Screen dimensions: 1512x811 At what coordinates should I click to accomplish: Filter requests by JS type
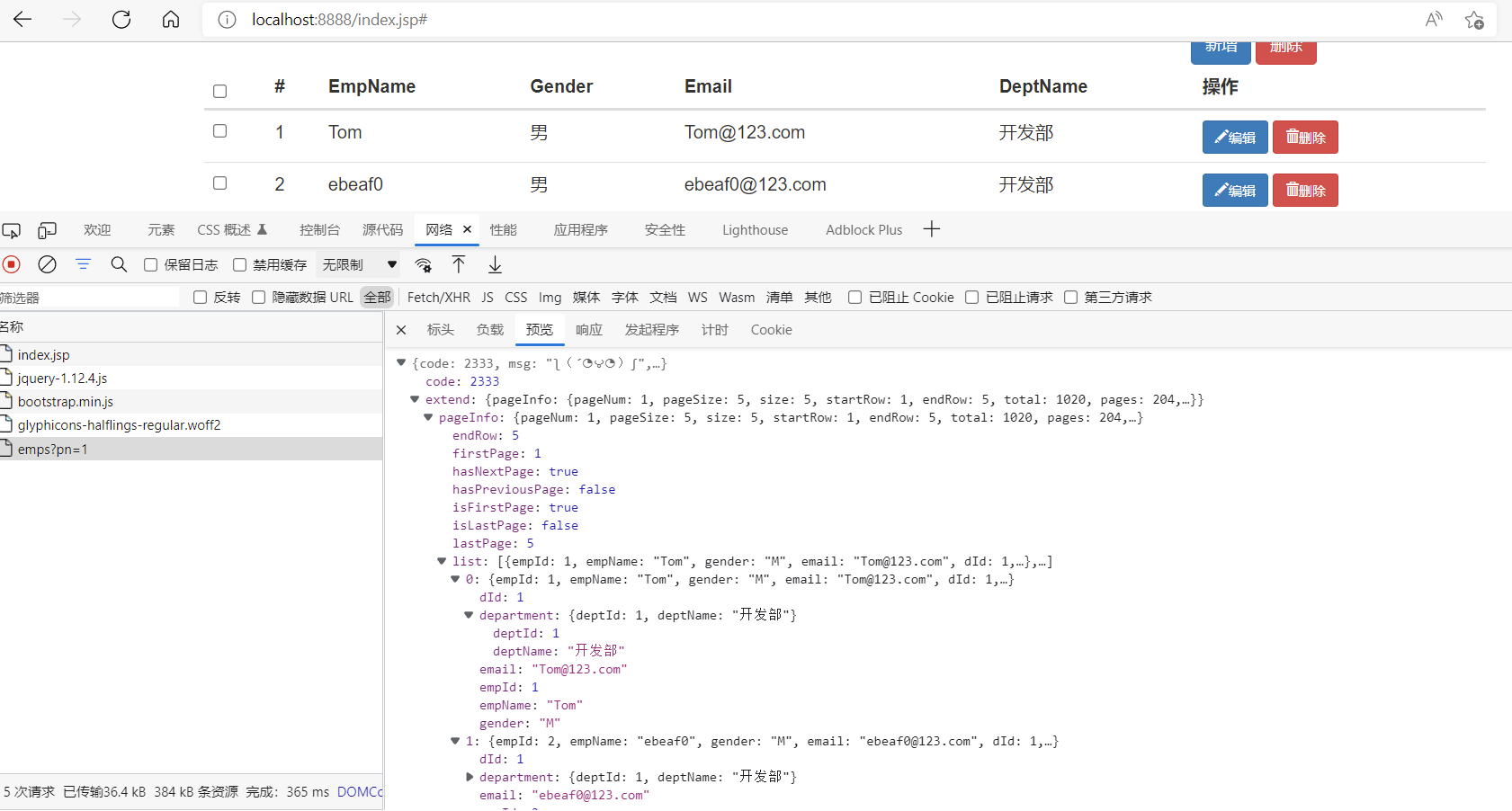[x=488, y=297]
